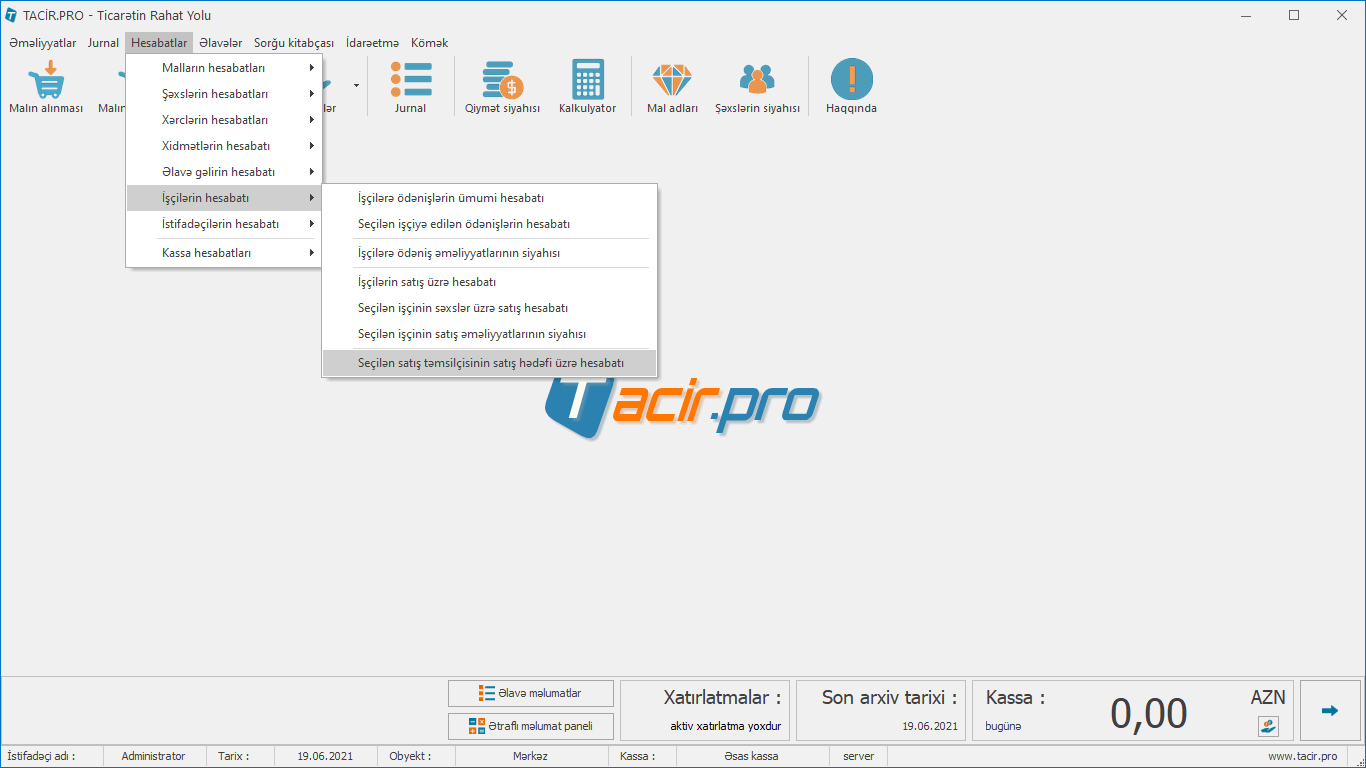Open Şəxslərin siyahısı people icon
This screenshot has width=1366, height=768.
tap(757, 80)
